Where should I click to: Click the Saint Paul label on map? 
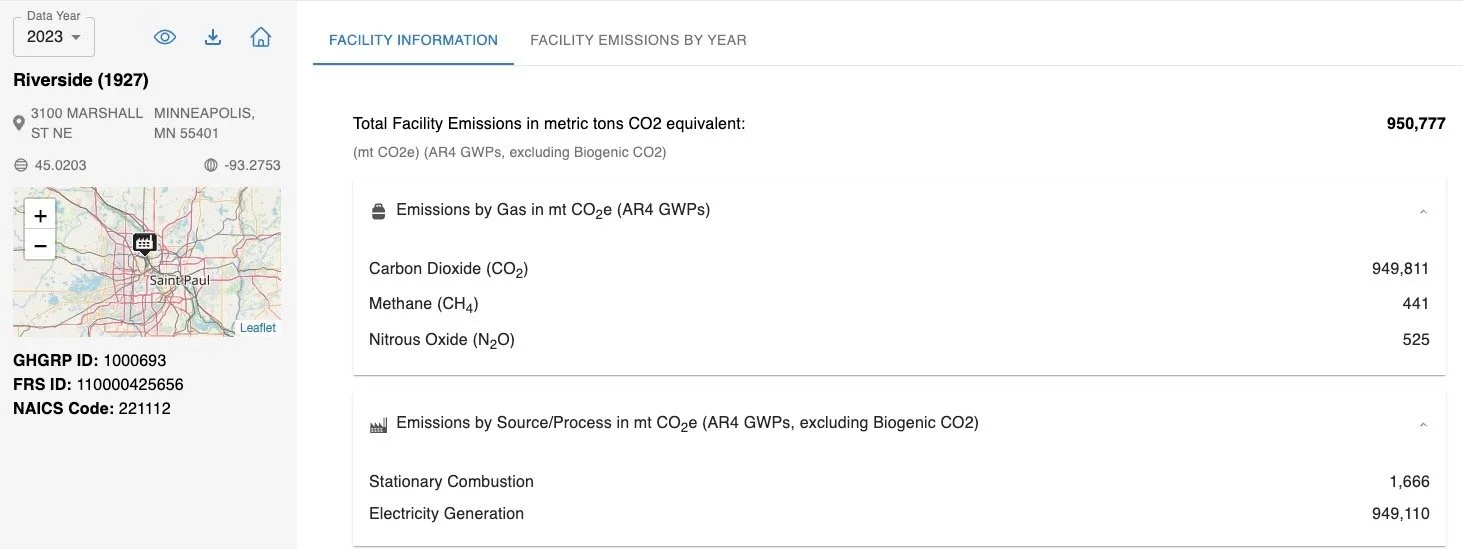[x=179, y=281]
